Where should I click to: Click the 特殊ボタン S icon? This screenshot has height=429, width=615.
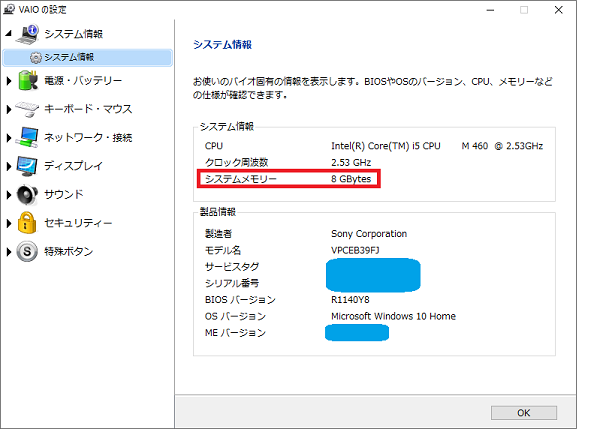click(x=27, y=251)
